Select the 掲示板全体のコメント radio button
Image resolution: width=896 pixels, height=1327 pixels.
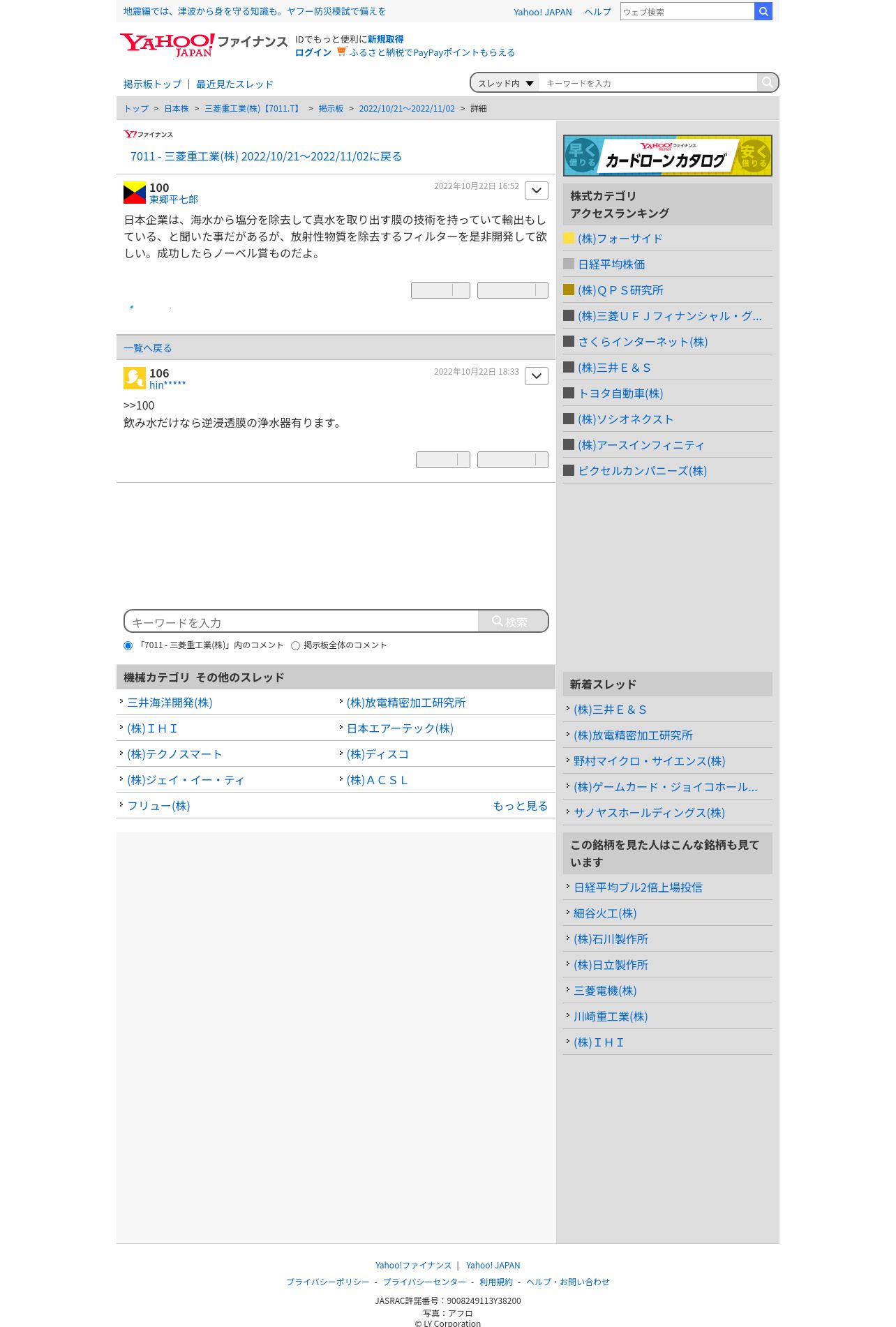[x=295, y=645]
